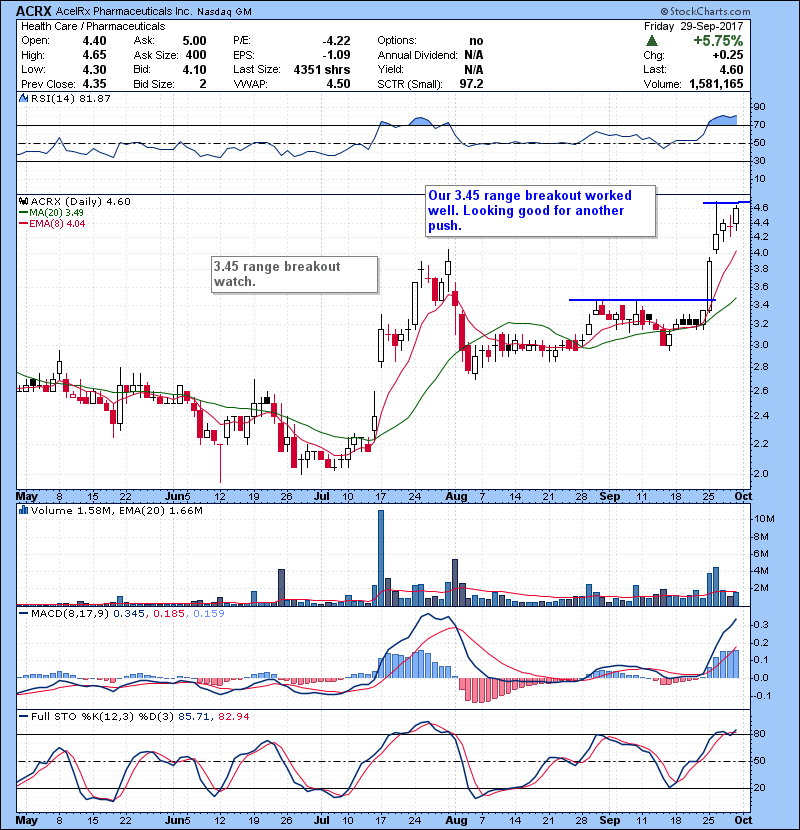The width and height of the screenshot is (800, 830).
Task: Click the EPS -1.09 value
Action: (x=337, y=55)
